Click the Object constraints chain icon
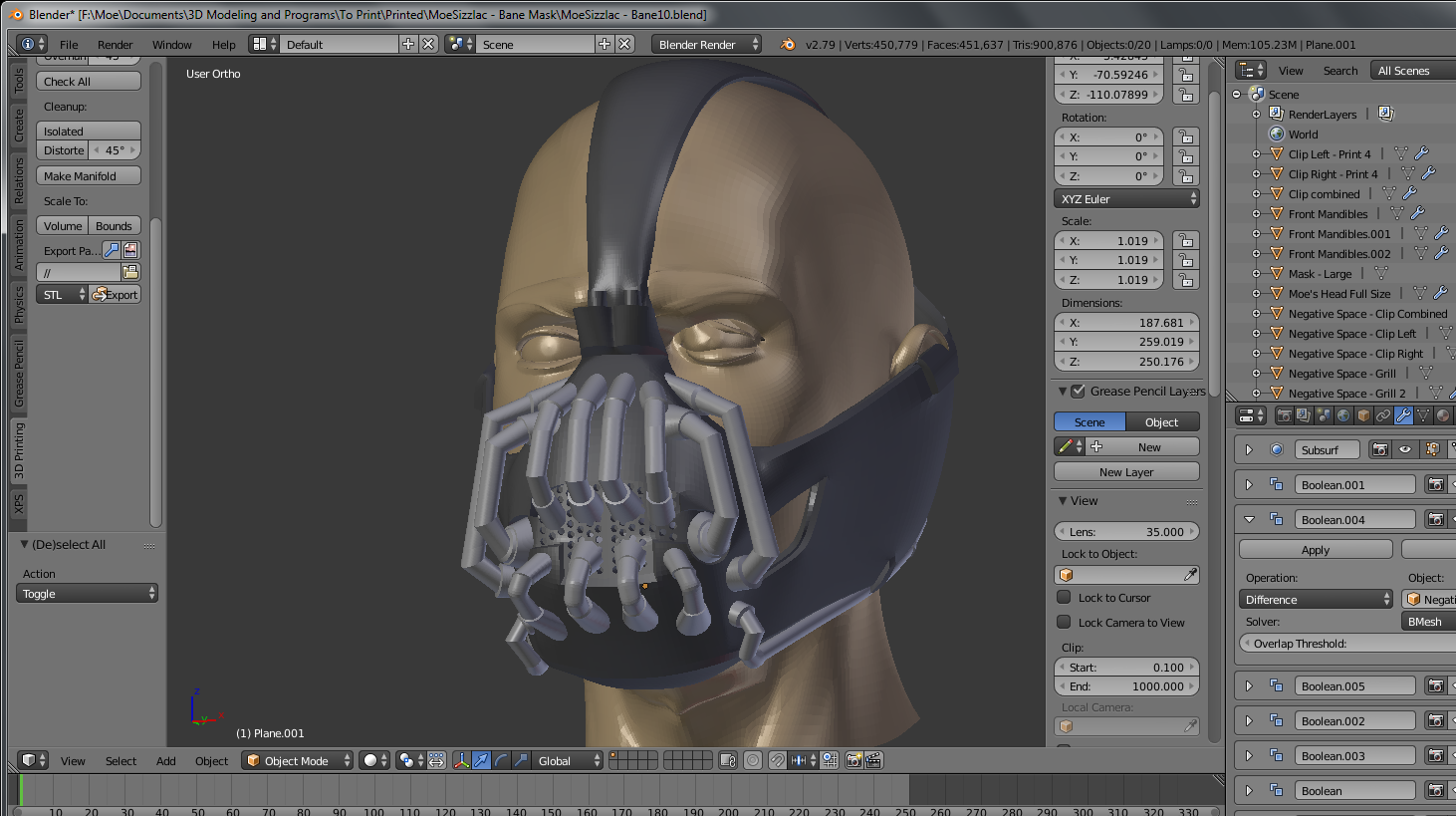 click(x=1383, y=415)
